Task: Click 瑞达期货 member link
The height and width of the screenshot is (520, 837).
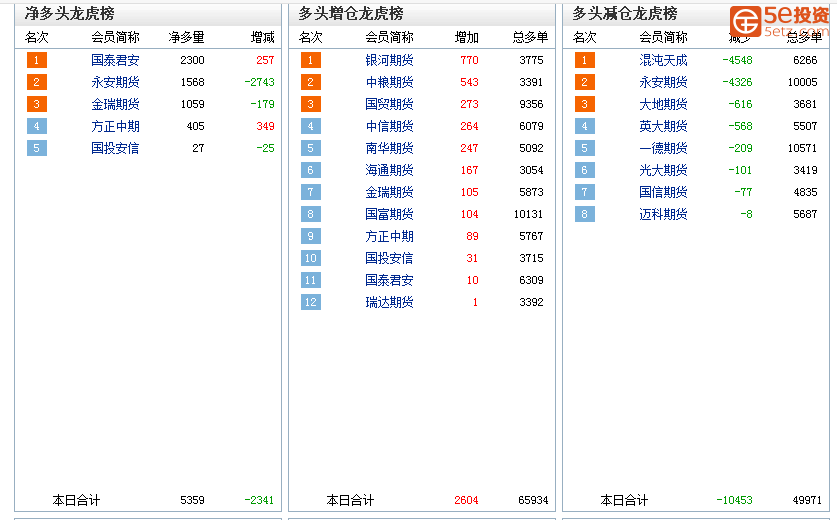Action: tap(389, 302)
